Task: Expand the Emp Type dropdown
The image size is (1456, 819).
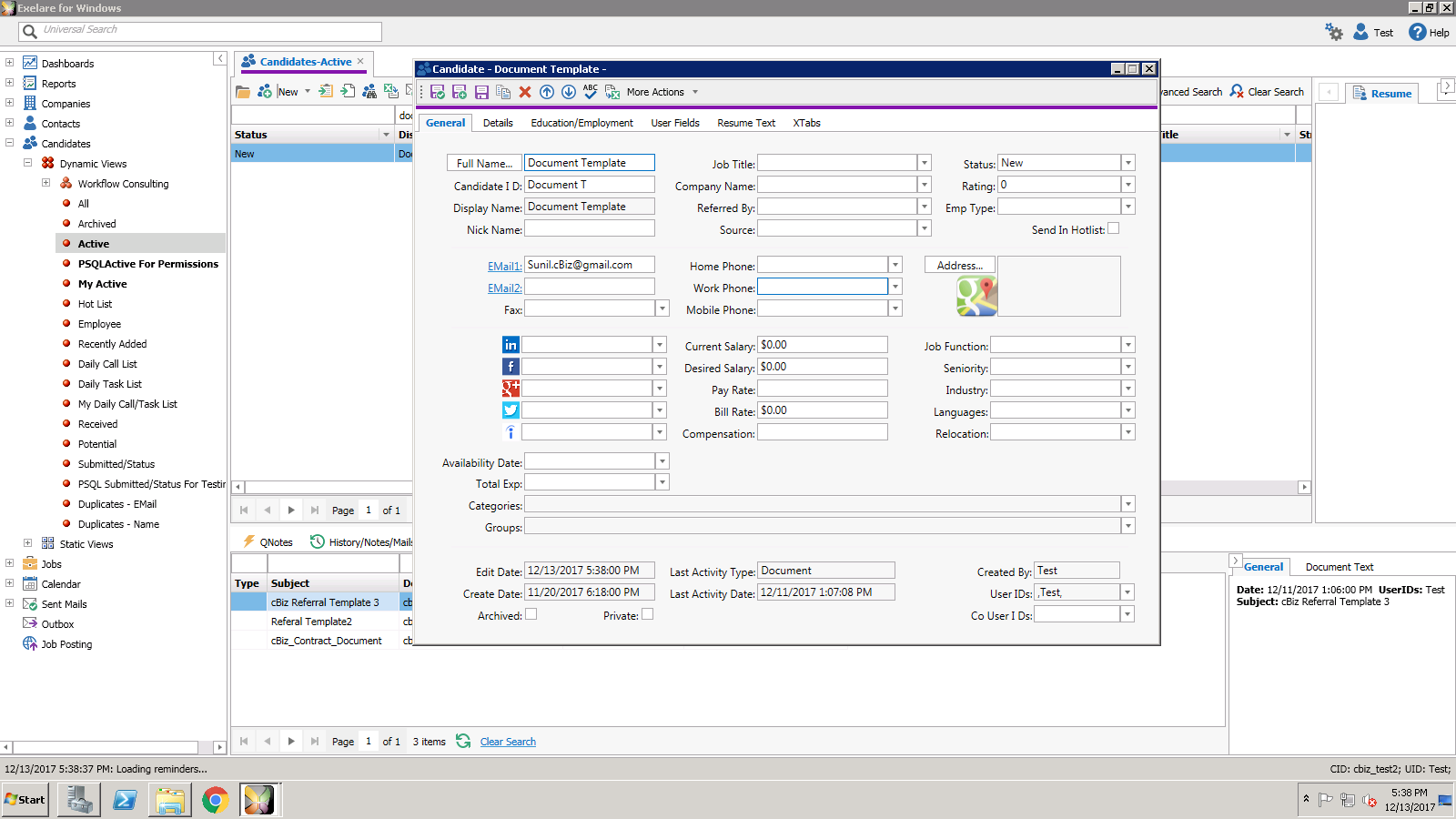Action: (x=1128, y=207)
